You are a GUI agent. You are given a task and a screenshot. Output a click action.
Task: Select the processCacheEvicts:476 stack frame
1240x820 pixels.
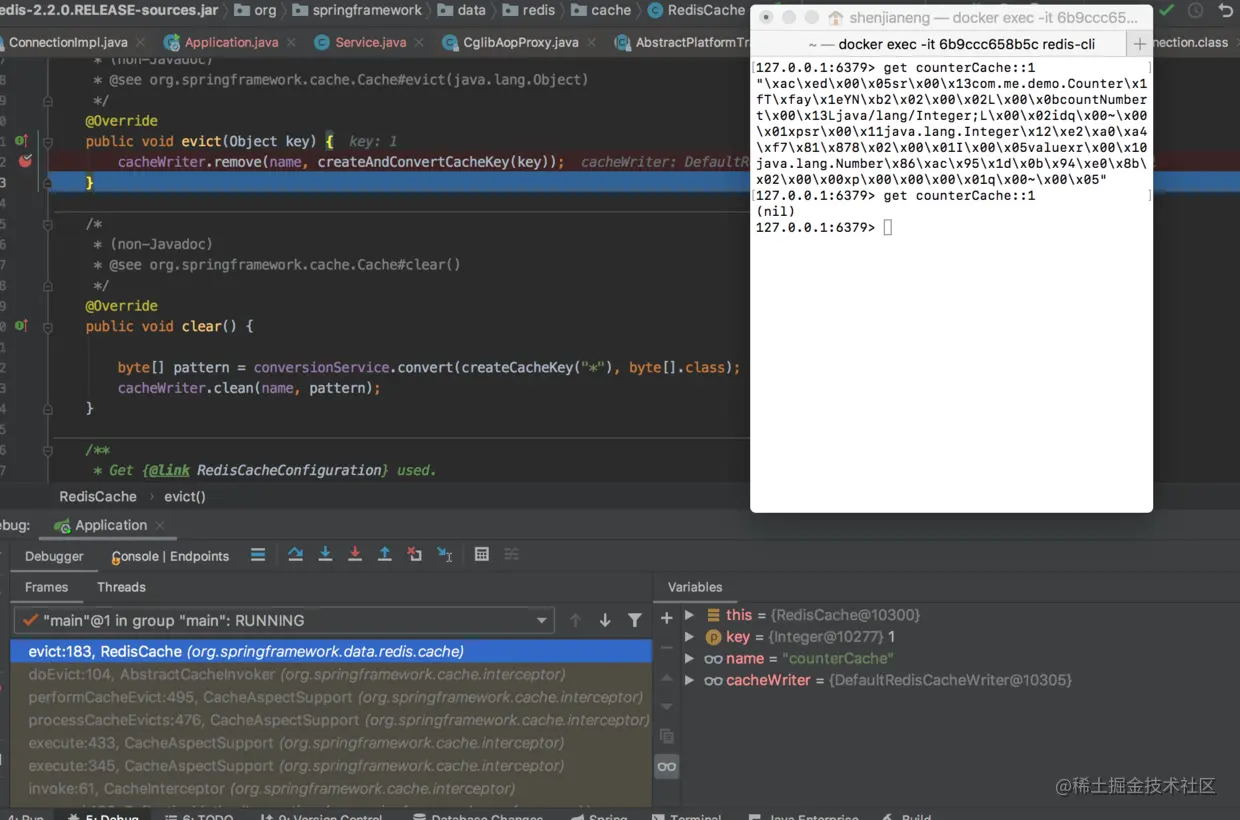coord(331,720)
